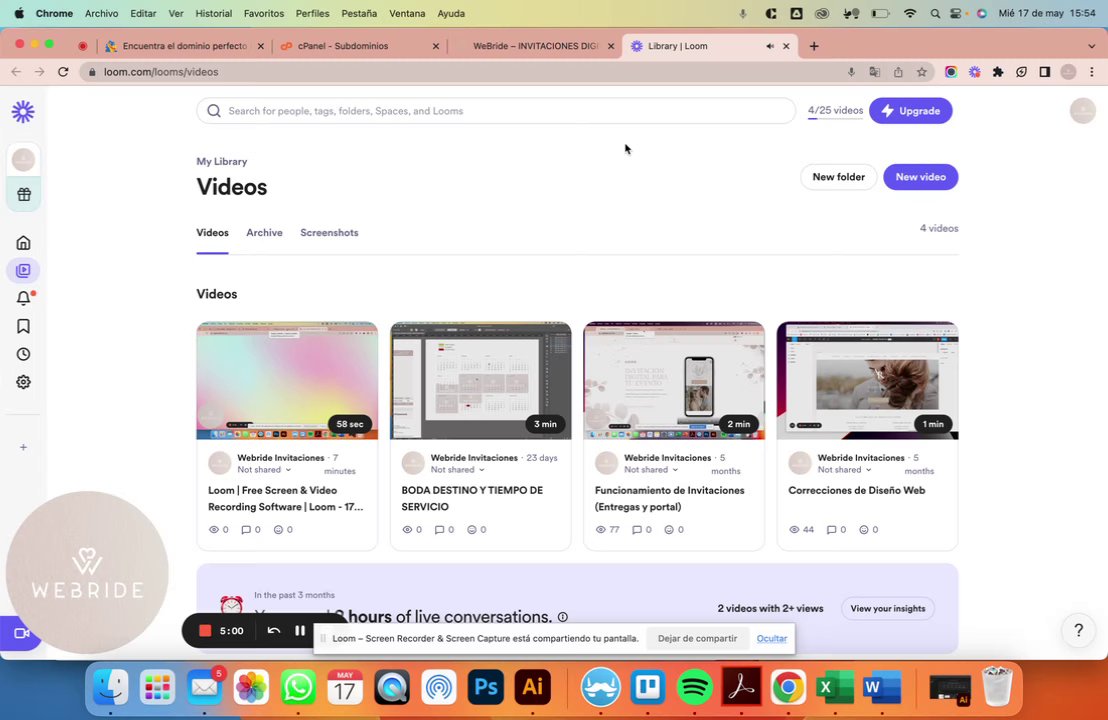Click the Ocultar link
This screenshot has width=1108, height=720.
(772, 639)
